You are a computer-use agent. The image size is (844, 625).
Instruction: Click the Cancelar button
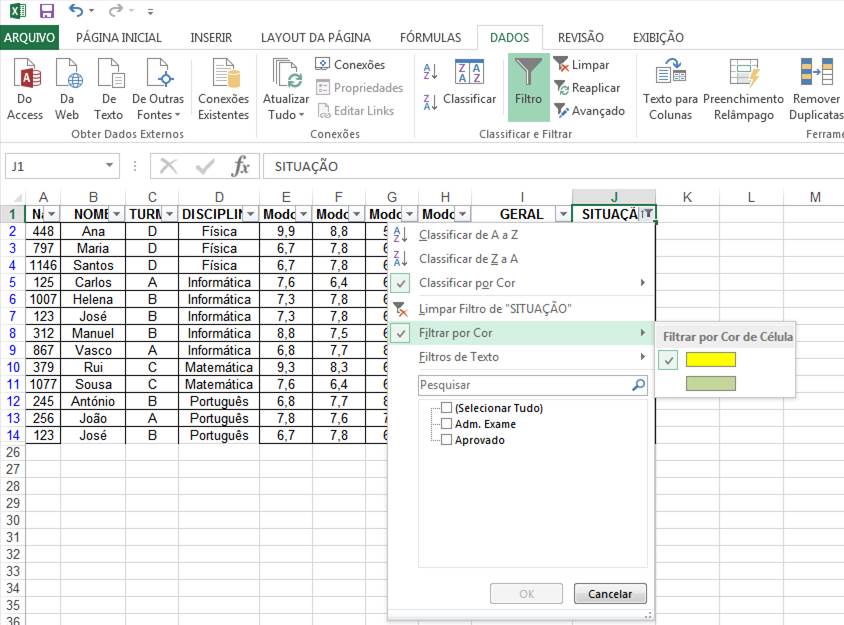point(610,594)
